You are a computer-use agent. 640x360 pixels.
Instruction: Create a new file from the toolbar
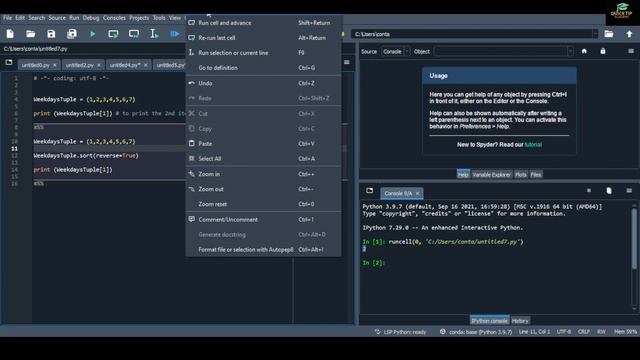10,34
